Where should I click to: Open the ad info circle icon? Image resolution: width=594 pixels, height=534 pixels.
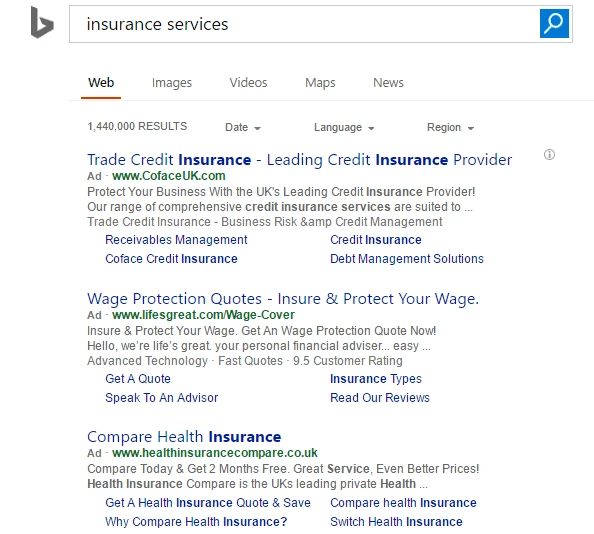click(549, 155)
